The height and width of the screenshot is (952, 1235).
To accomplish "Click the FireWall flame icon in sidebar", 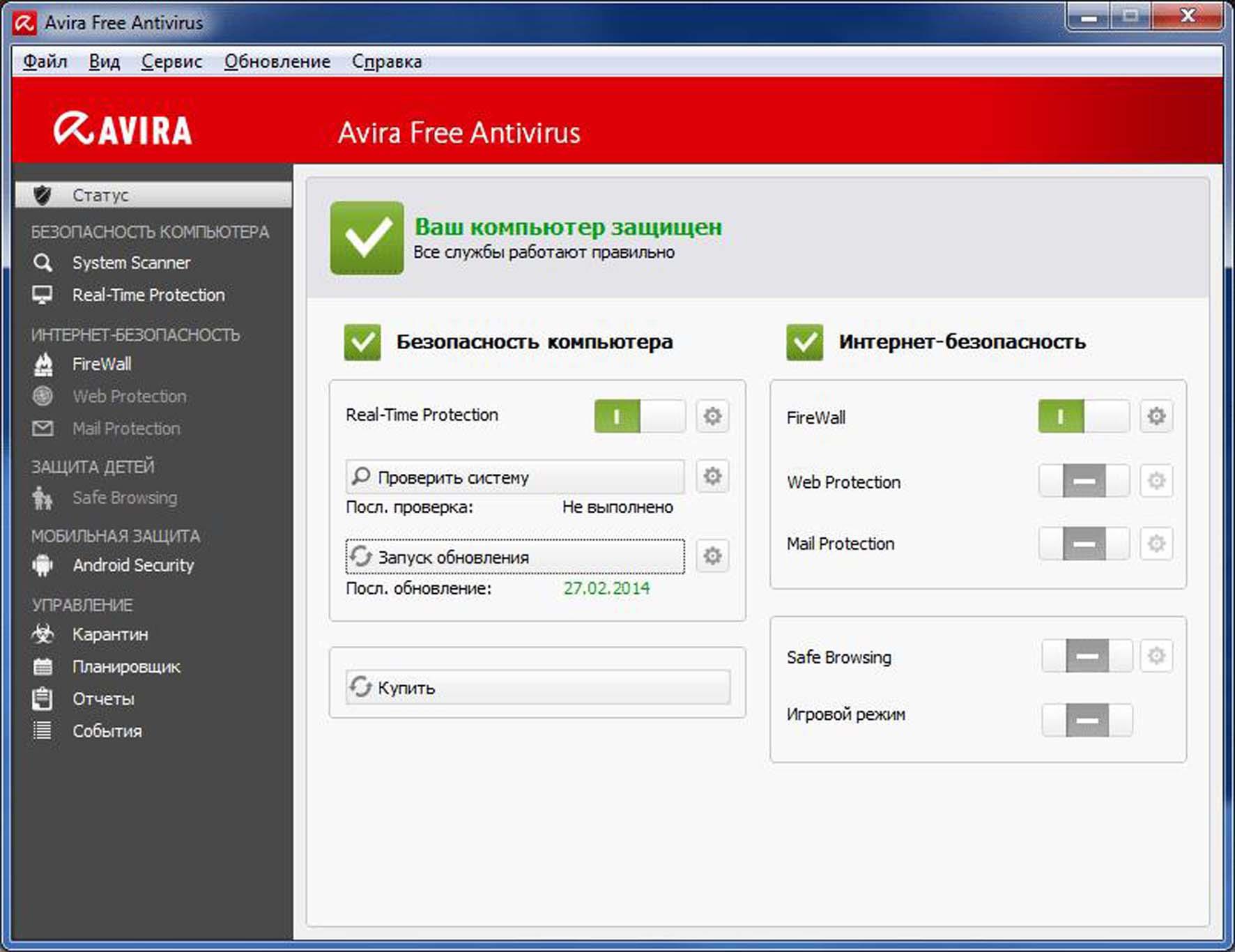I will [43, 364].
